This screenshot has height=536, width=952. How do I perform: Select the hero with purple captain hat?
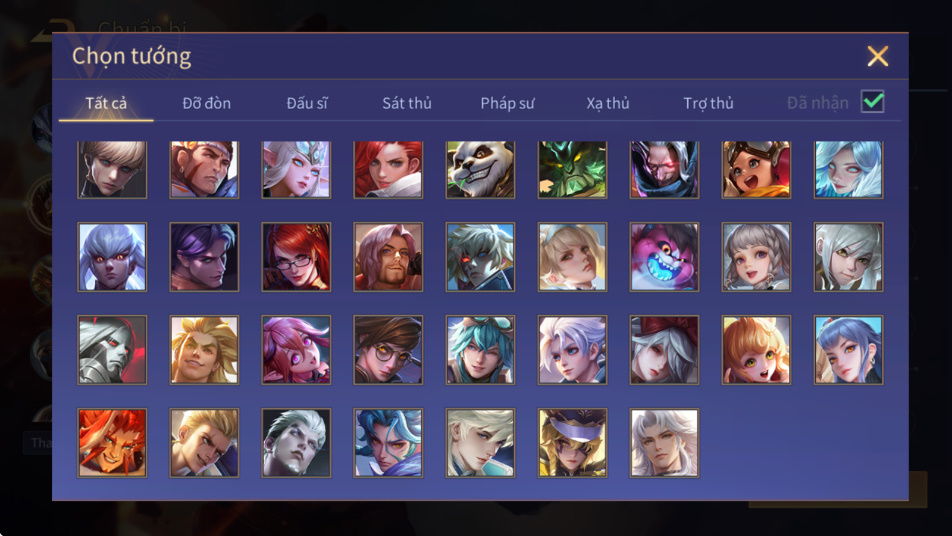572,443
